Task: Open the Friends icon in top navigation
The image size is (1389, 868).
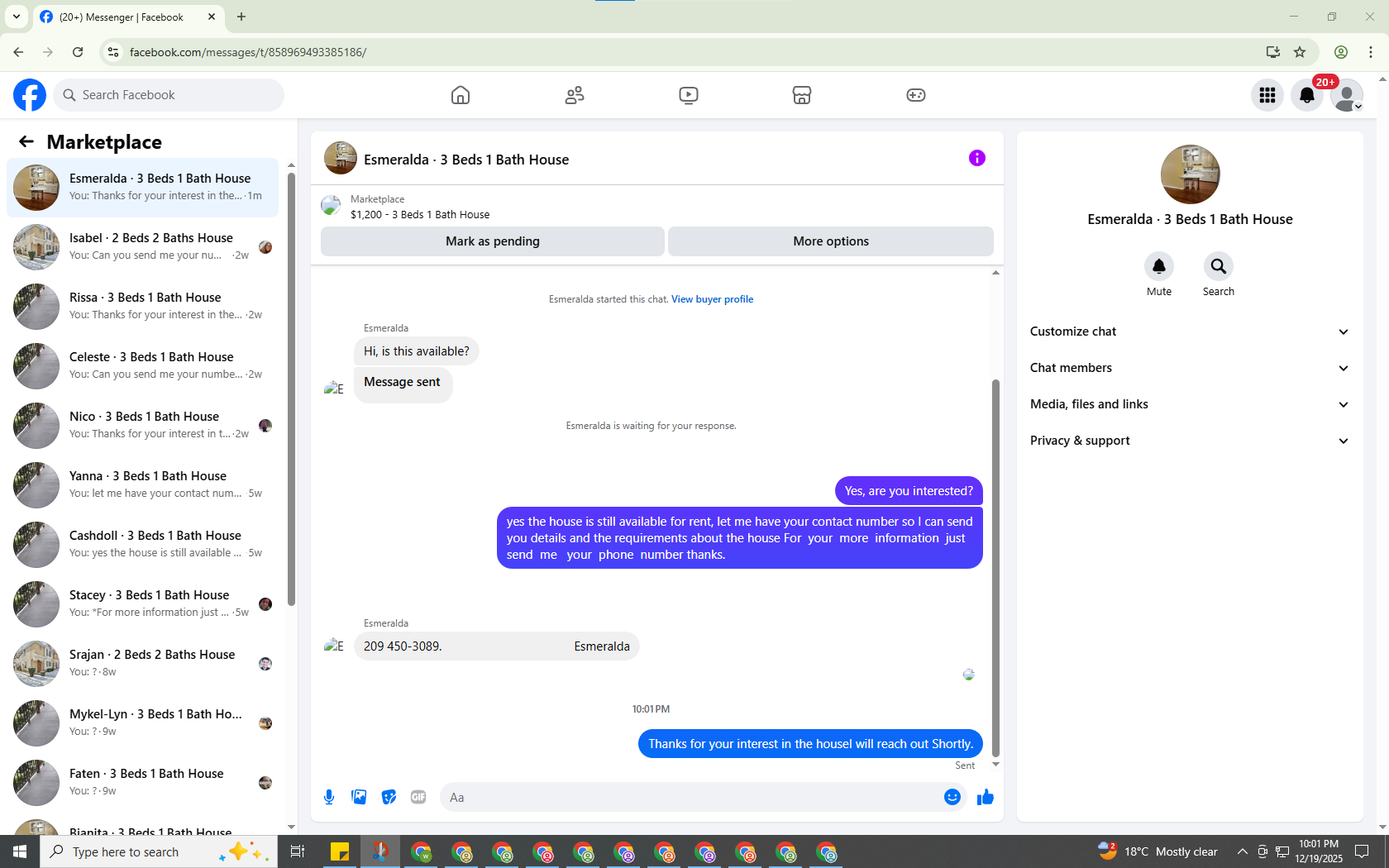Action: click(x=575, y=95)
